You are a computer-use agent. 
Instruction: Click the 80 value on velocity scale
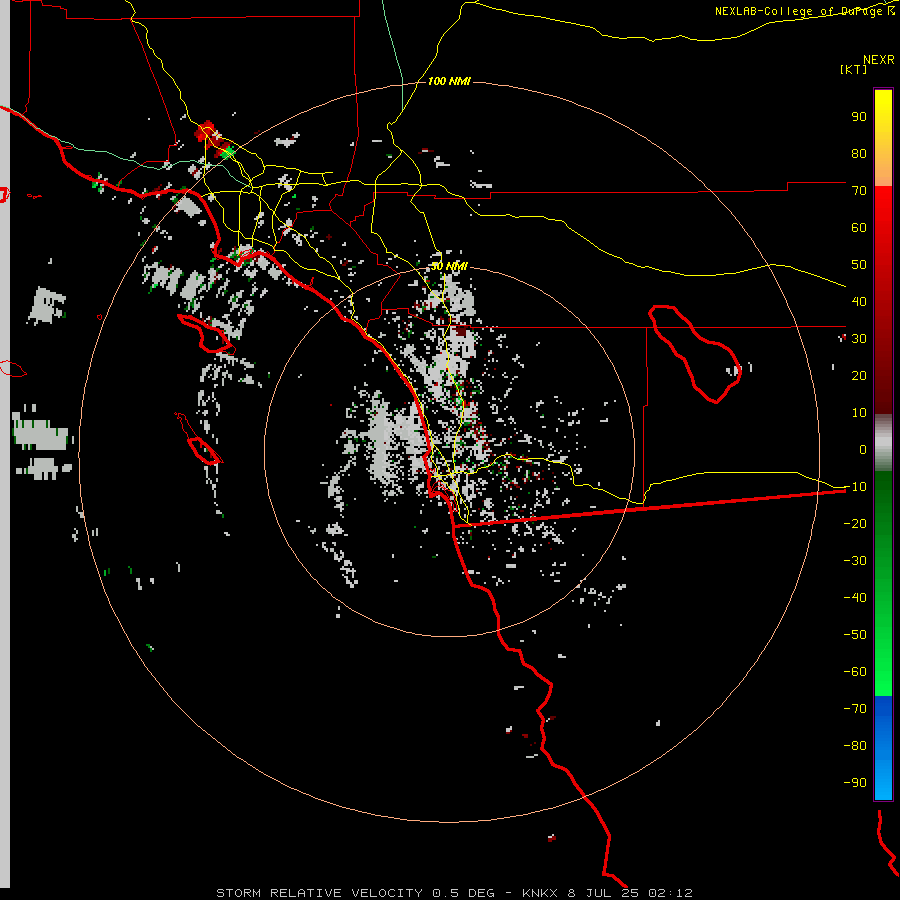(x=859, y=153)
